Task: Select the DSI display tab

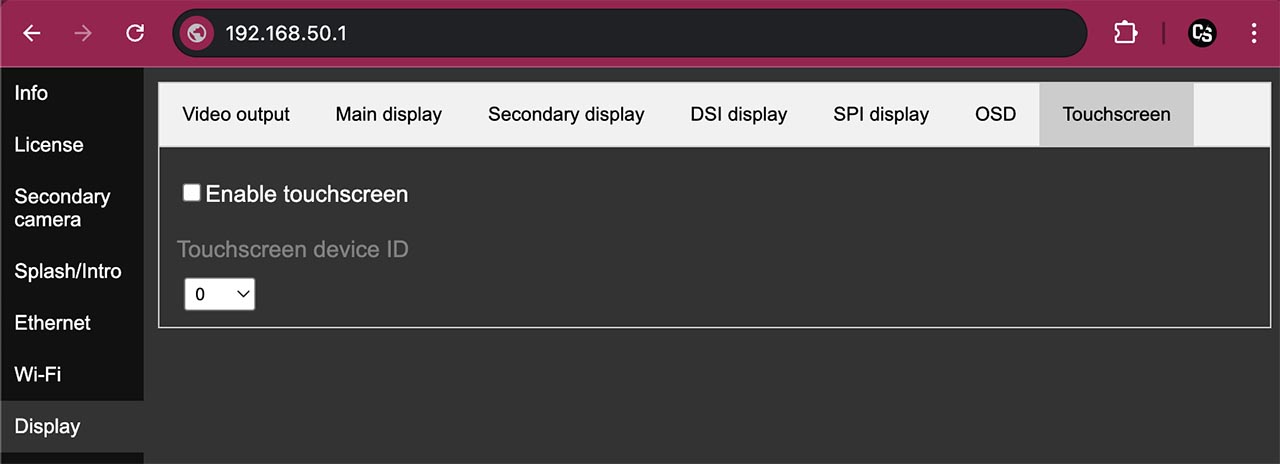Action: coord(739,115)
